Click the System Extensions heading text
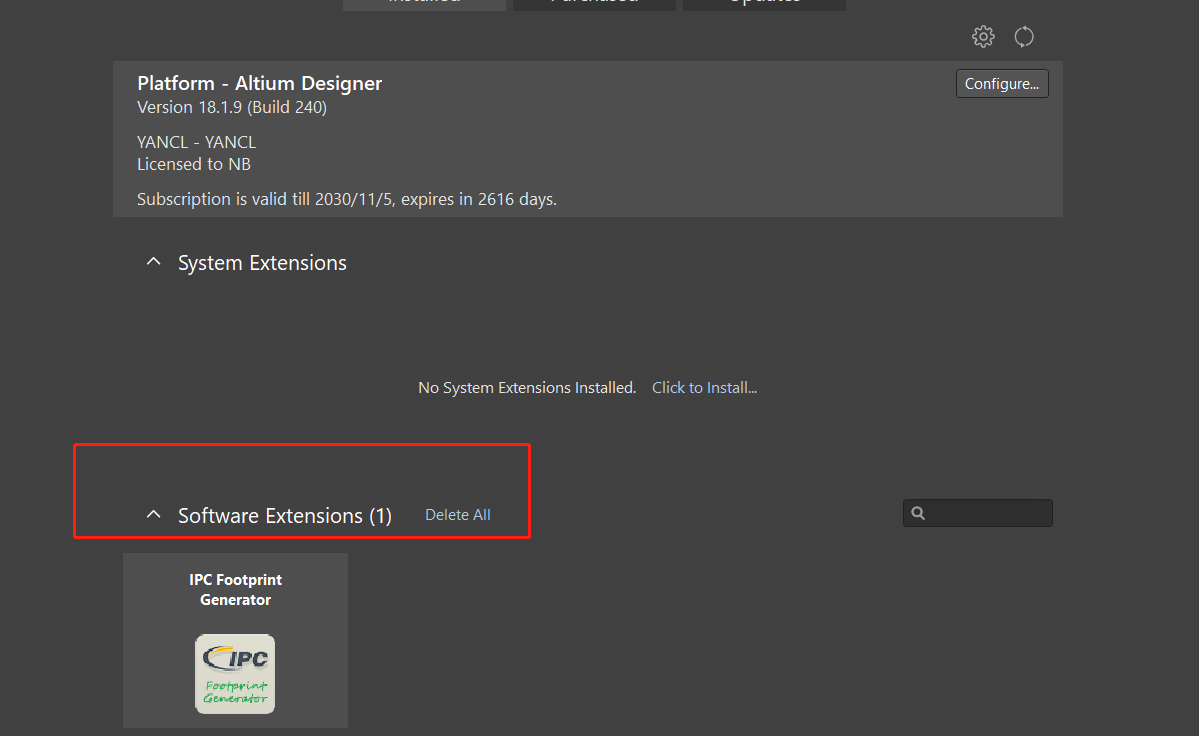Screen dimensions: 1199x736 tap(262, 263)
